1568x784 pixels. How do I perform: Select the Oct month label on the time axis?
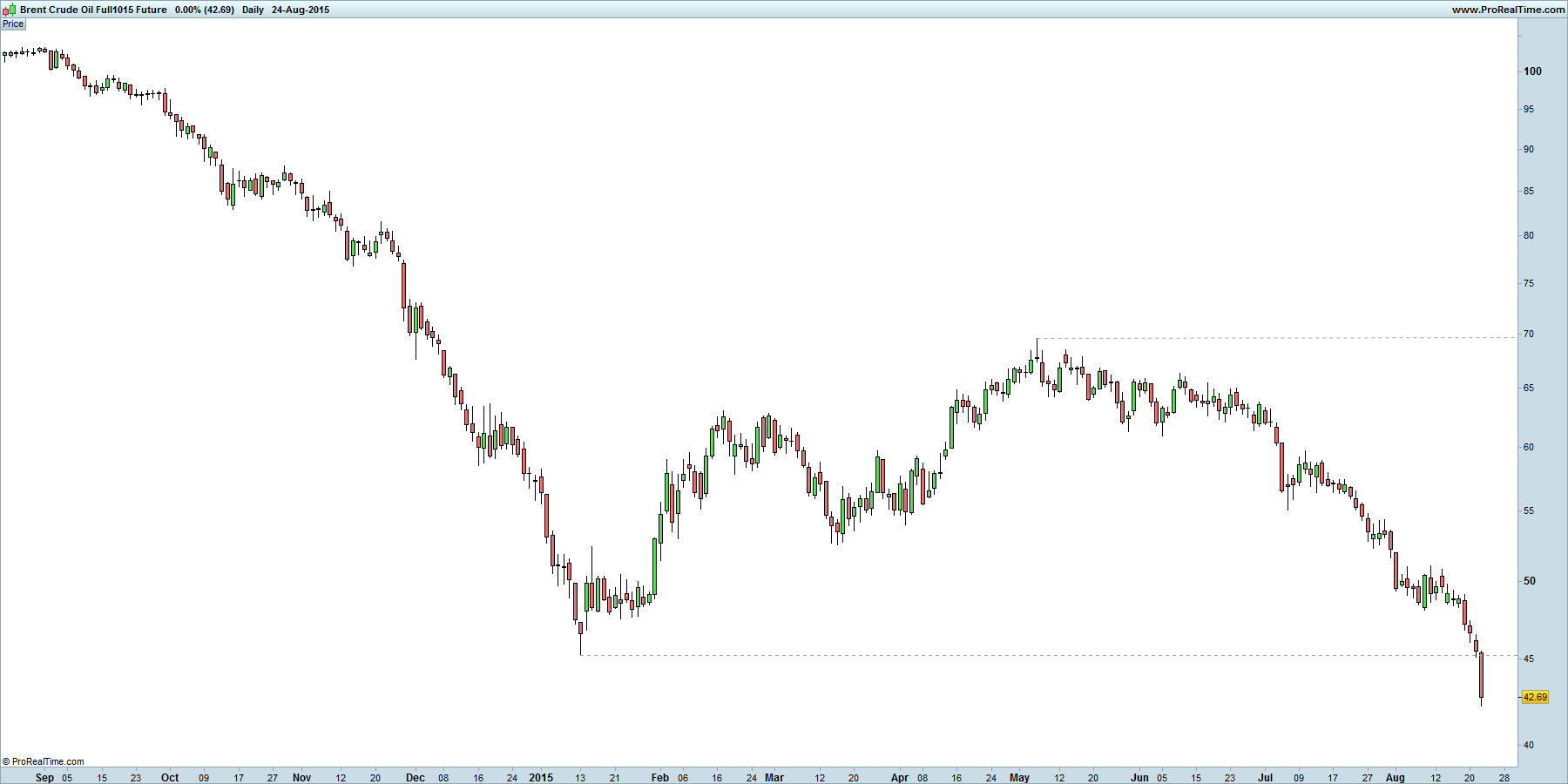pos(170,778)
